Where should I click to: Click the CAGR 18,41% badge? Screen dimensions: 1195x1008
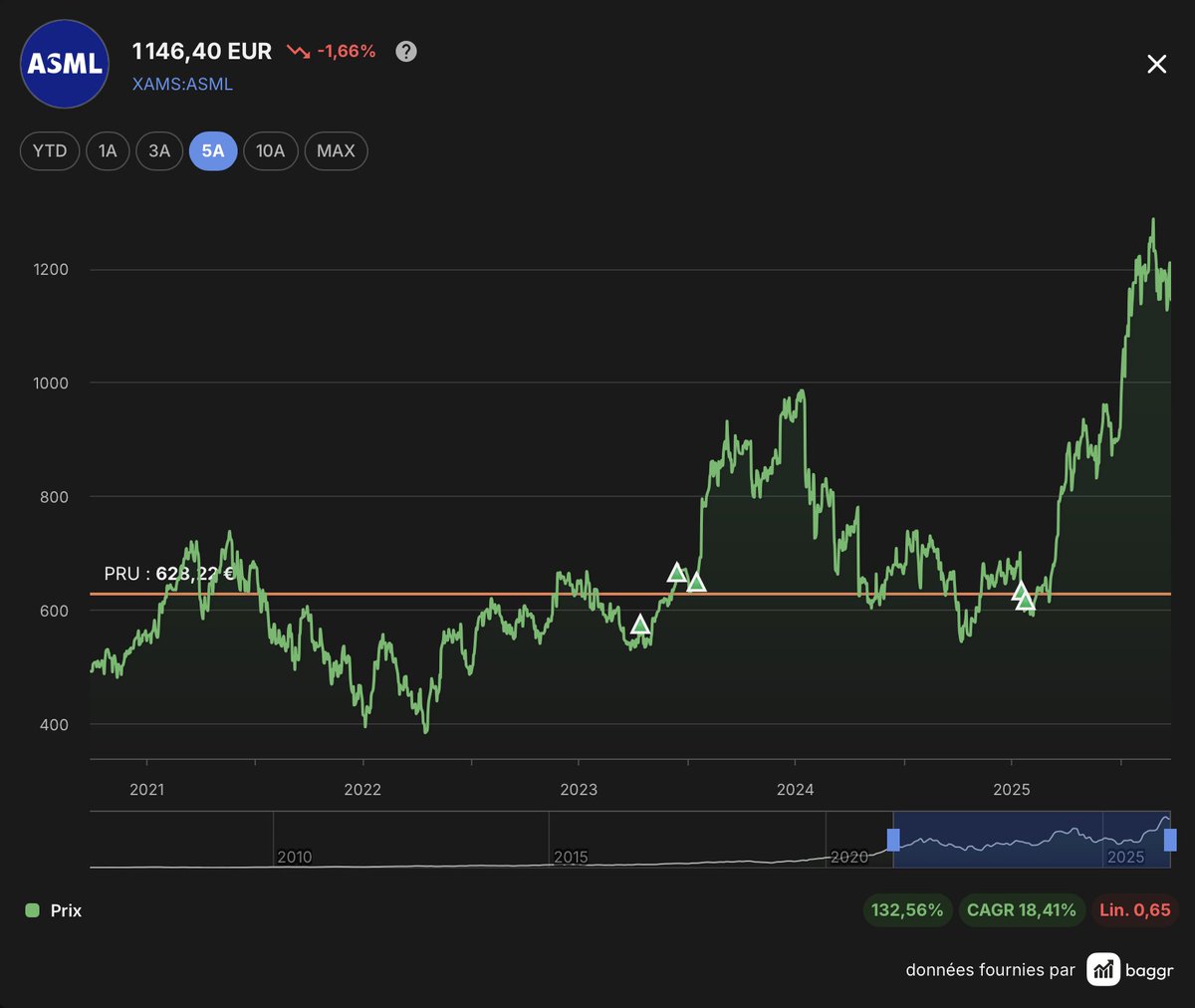tap(1022, 910)
